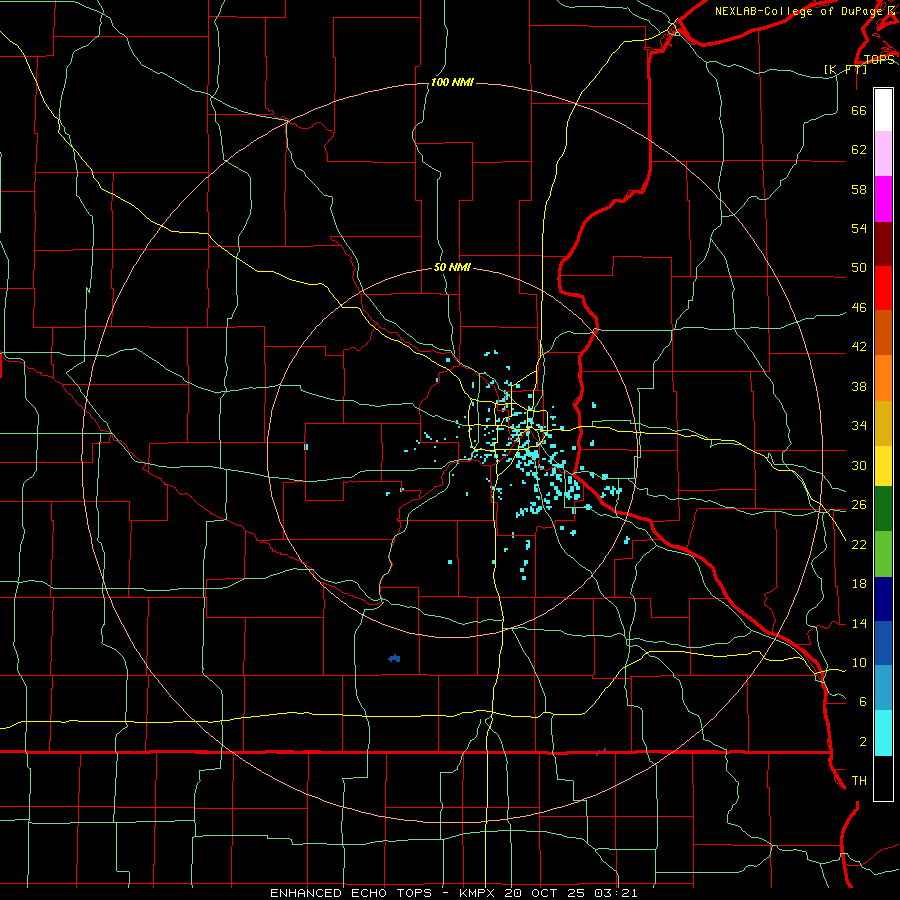Click the 03:21 timestamp

(616, 893)
